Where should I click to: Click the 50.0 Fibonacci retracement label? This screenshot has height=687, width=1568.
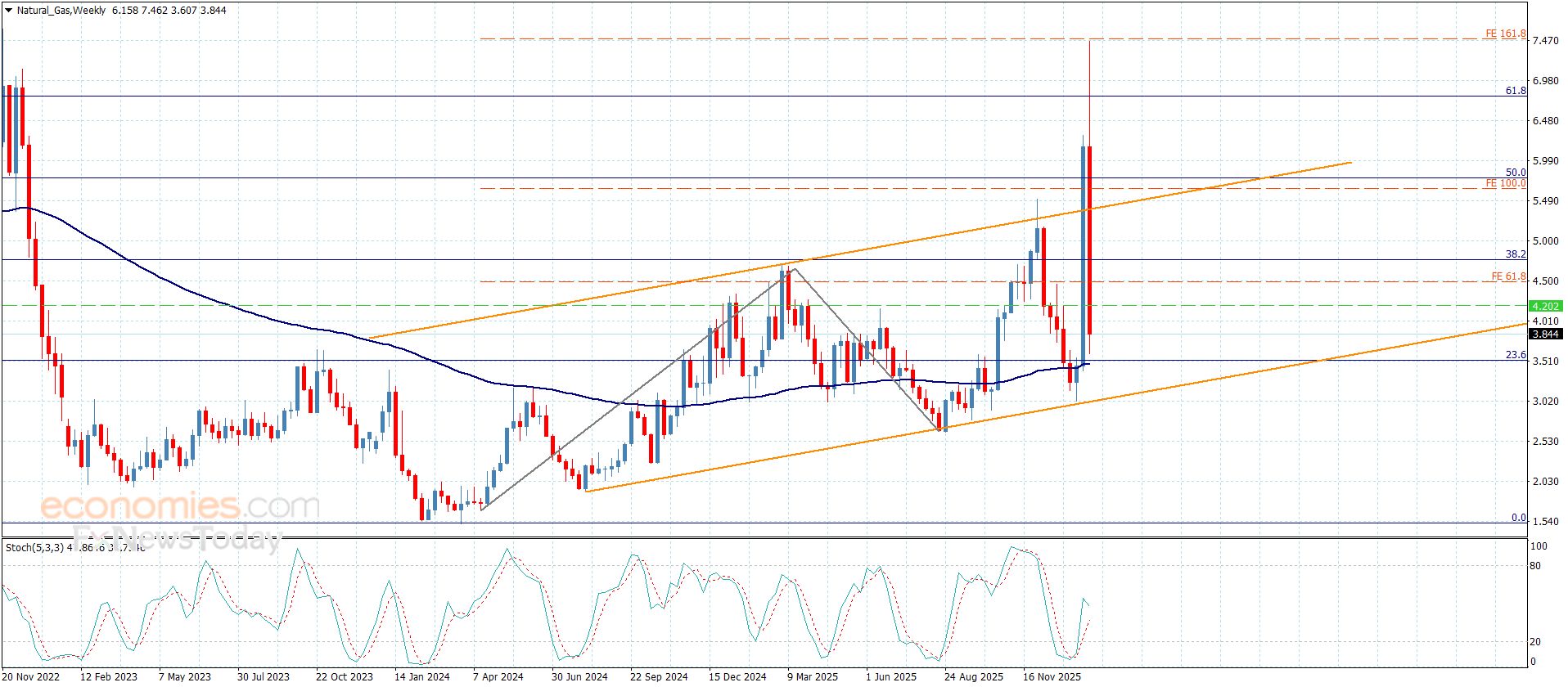point(1516,173)
